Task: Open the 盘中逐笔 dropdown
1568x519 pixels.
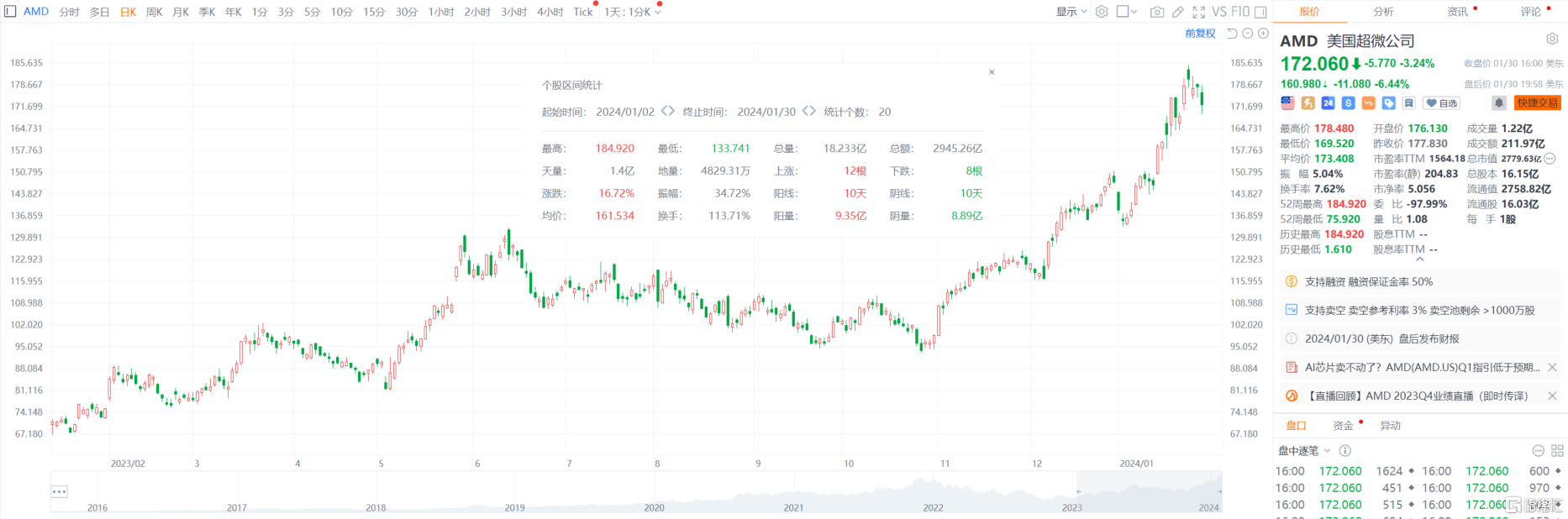Action: tap(1304, 451)
